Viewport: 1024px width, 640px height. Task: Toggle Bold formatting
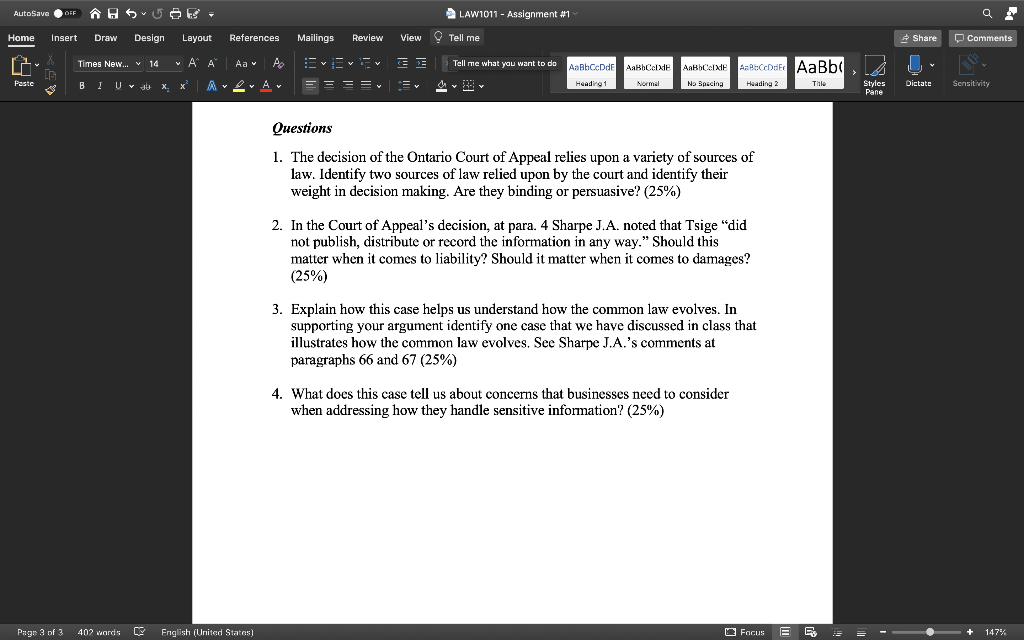(82, 86)
